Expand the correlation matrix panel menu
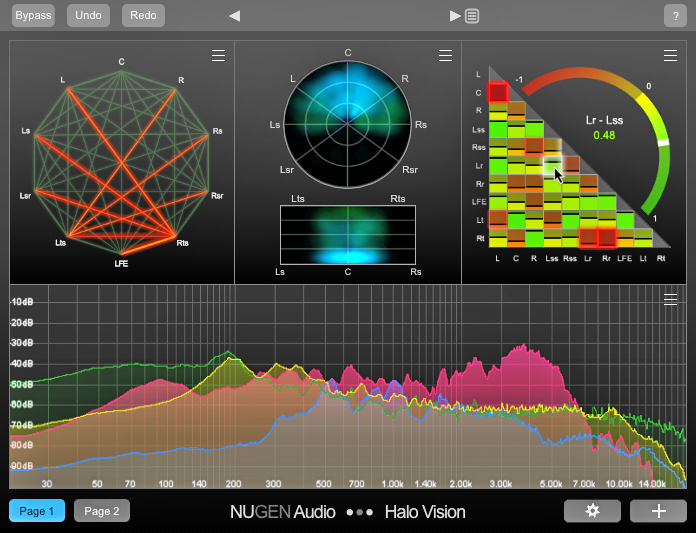The image size is (696, 533). coord(671,56)
